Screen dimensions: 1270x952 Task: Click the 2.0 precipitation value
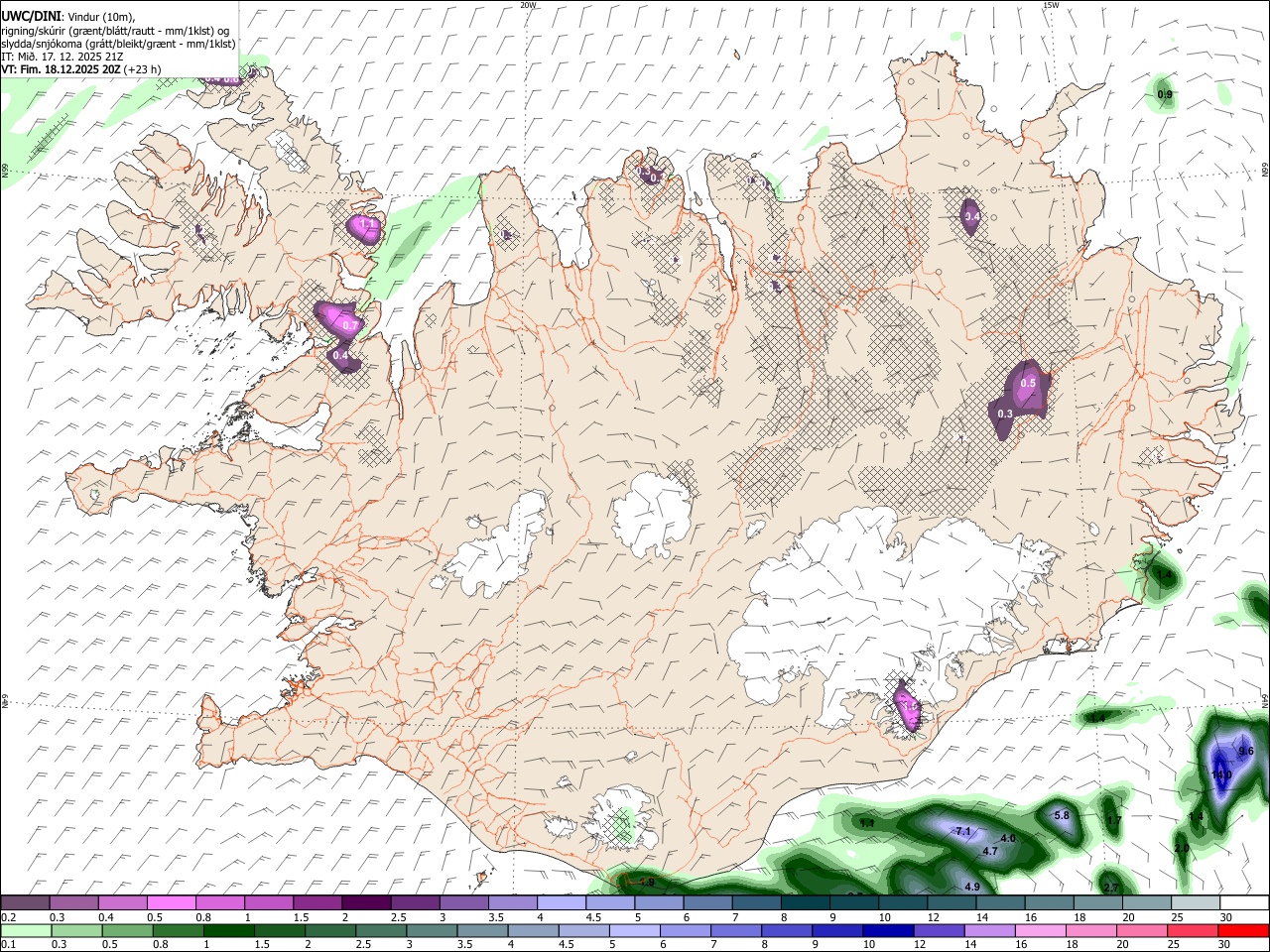click(1181, 849)
